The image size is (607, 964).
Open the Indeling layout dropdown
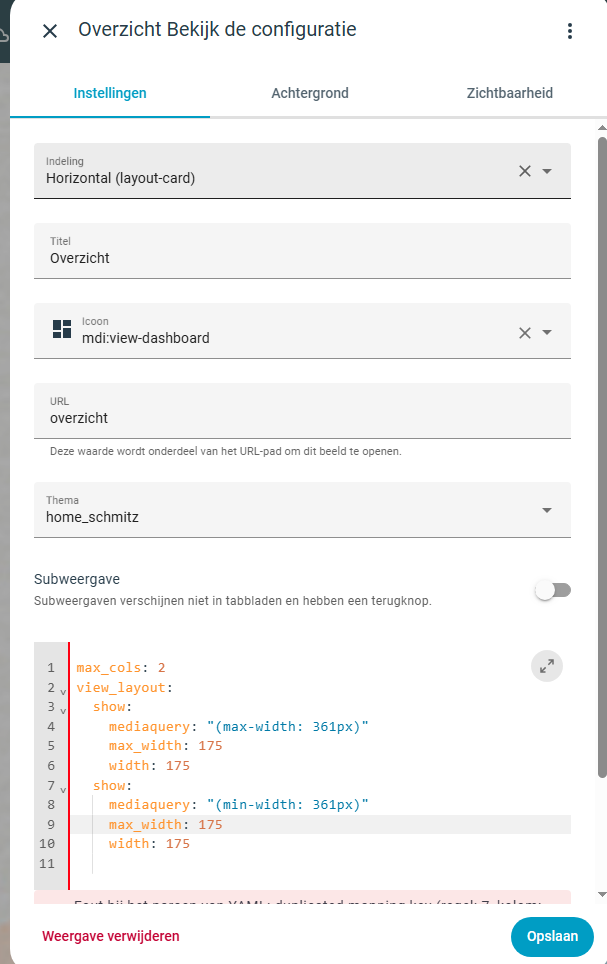click(547, 171)
